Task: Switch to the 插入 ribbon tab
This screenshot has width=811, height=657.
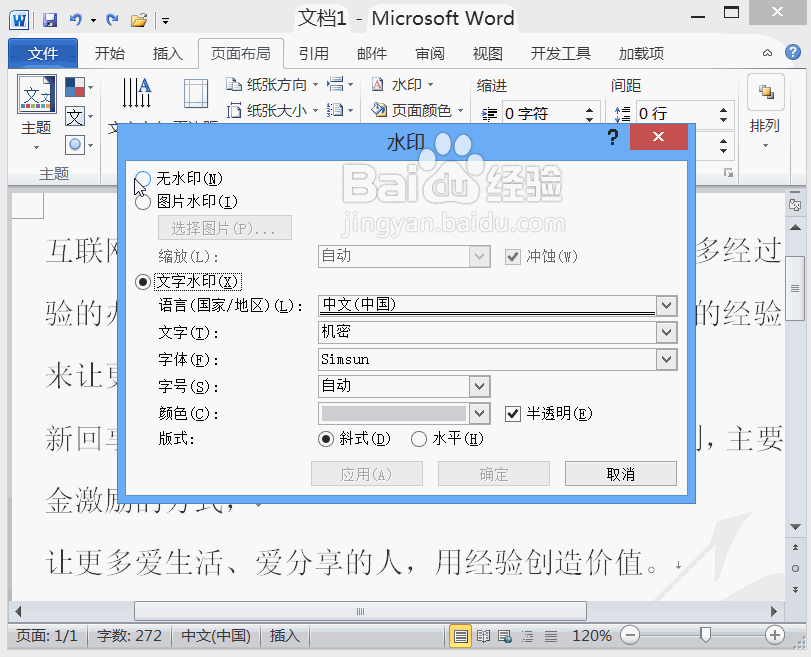Action: pos(168,53)
